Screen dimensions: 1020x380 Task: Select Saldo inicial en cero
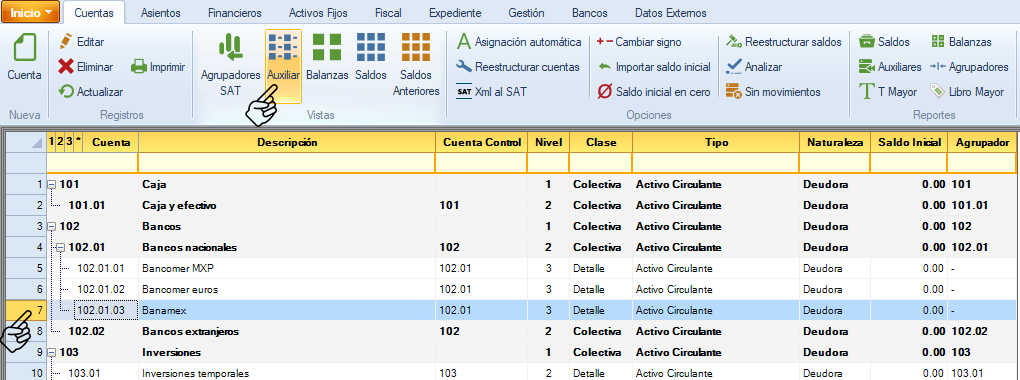coord(654,92)
